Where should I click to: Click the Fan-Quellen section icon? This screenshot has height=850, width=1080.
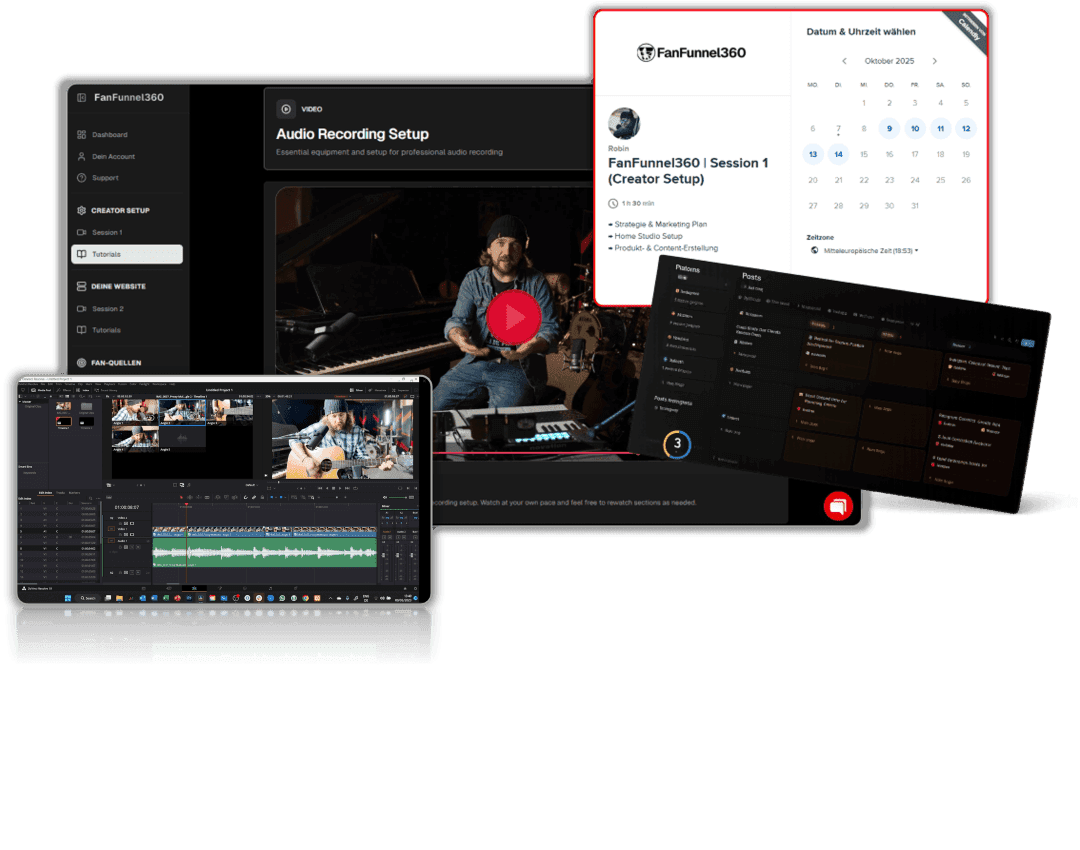(82, 363)
